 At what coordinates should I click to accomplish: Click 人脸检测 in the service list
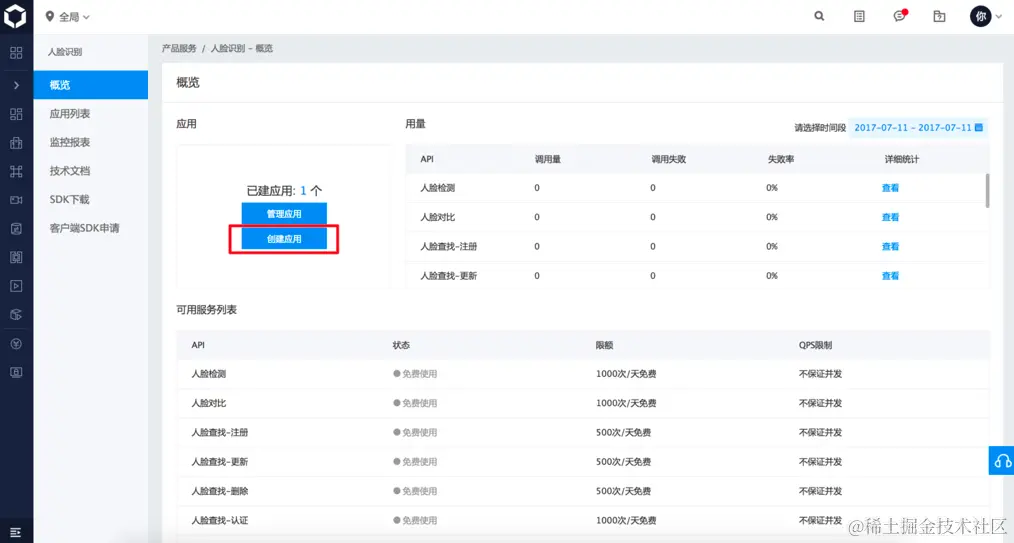click(x=208, y=374)
